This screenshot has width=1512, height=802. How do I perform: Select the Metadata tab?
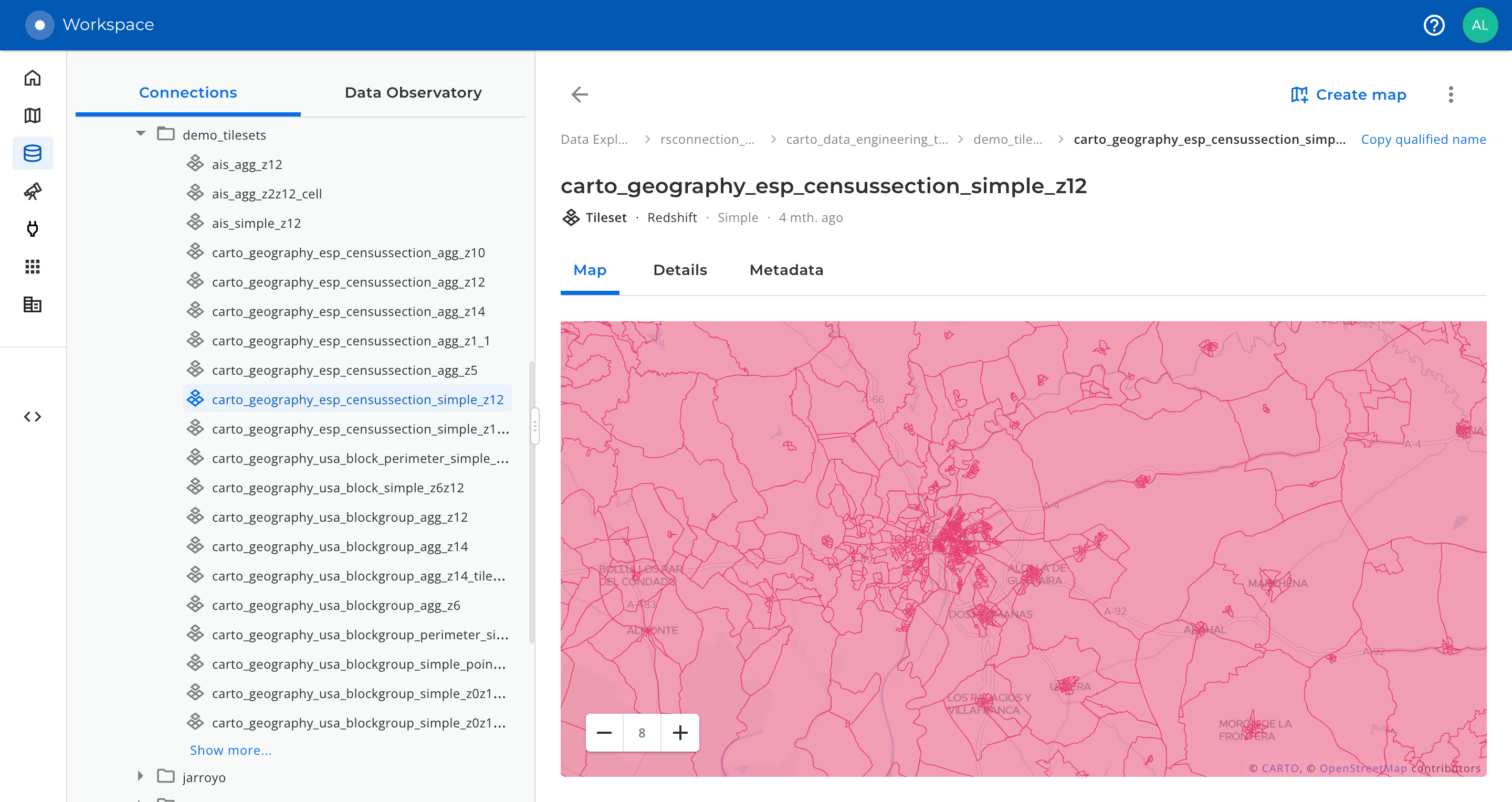[786, 270]
